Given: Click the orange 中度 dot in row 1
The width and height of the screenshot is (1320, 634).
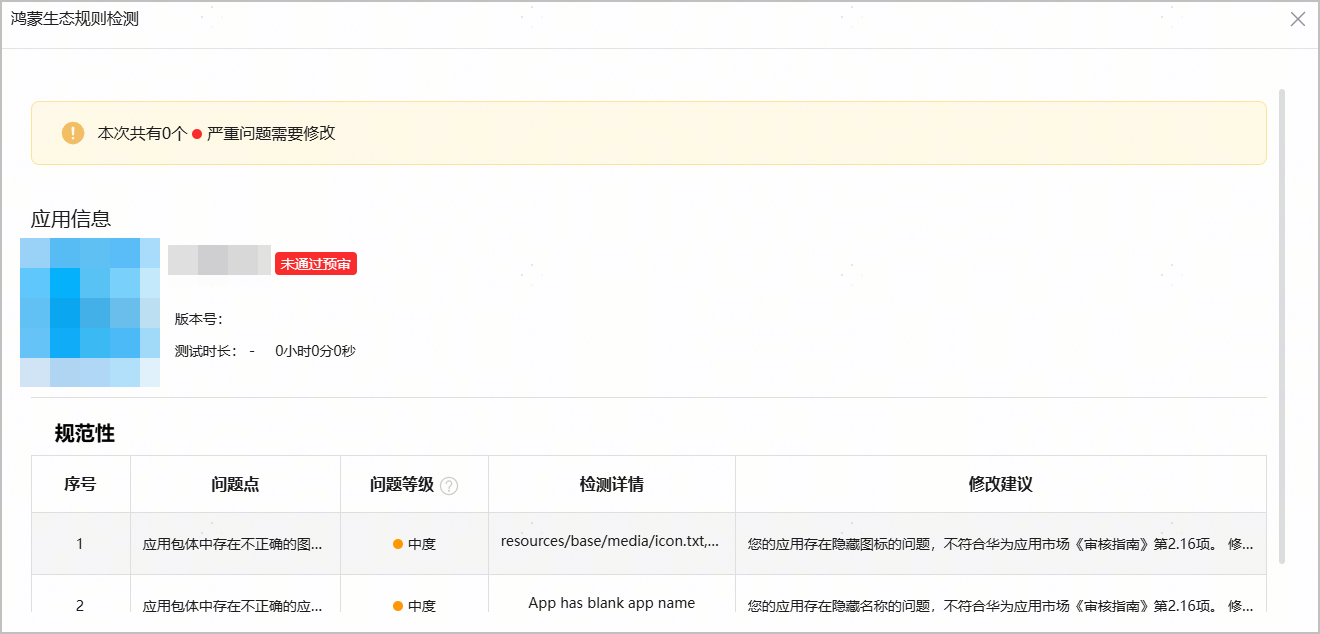Looking at the screenshot, I should click(x=398, y=544).
